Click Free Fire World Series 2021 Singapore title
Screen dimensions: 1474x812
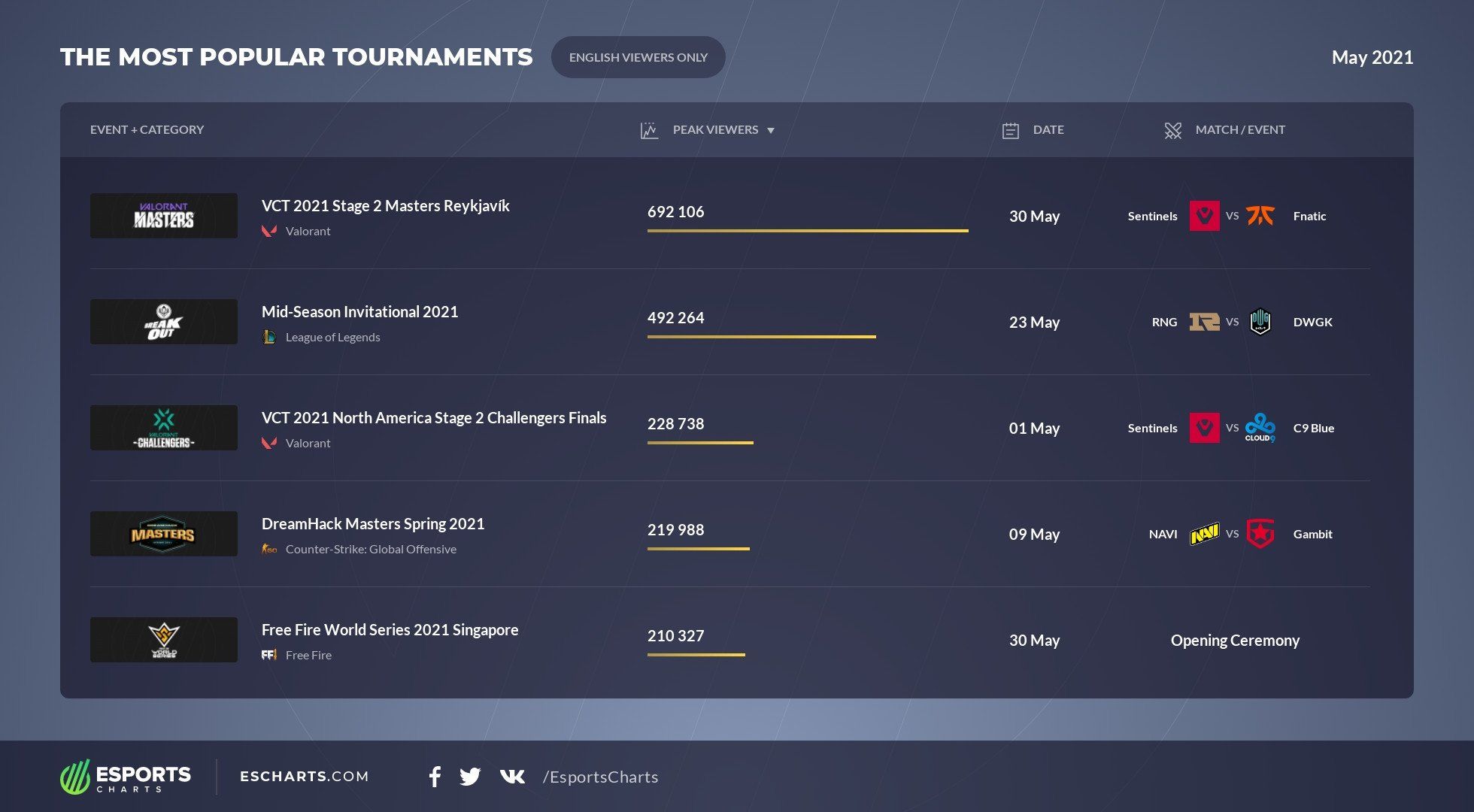pyautogui.click(x=390, y=630)
